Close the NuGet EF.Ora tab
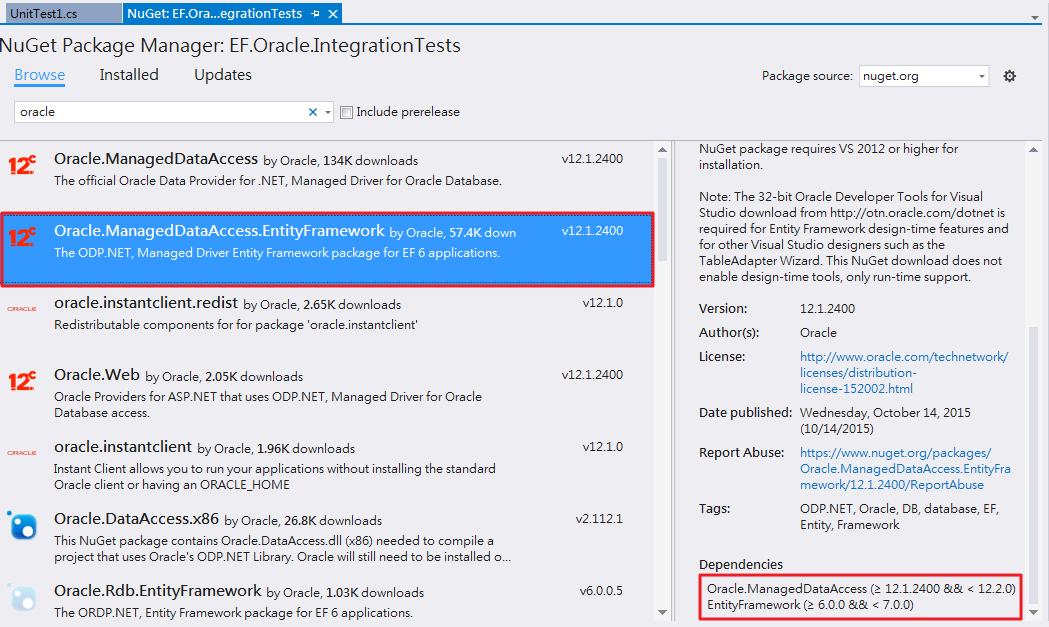Image resolution: width=1049 pixels, height=627 pixels. (333, 13)
